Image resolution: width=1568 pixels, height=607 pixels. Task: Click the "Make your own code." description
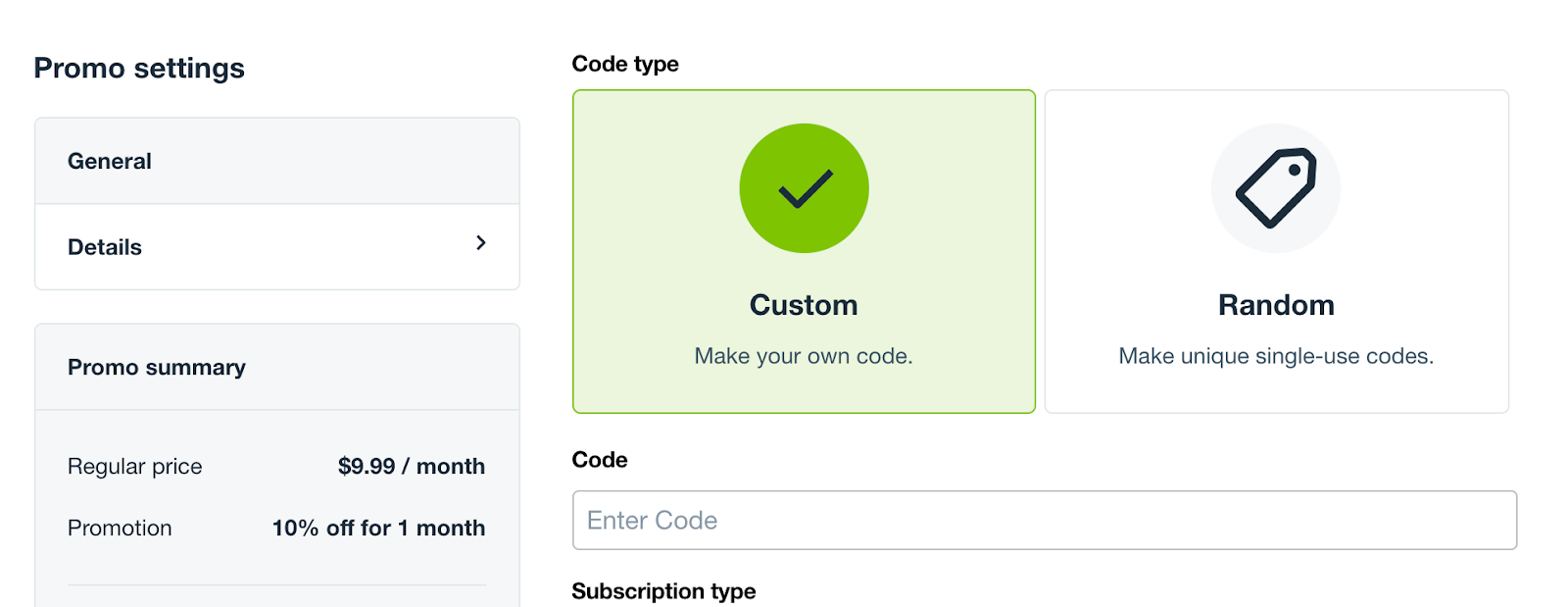(x=804, y=356)
